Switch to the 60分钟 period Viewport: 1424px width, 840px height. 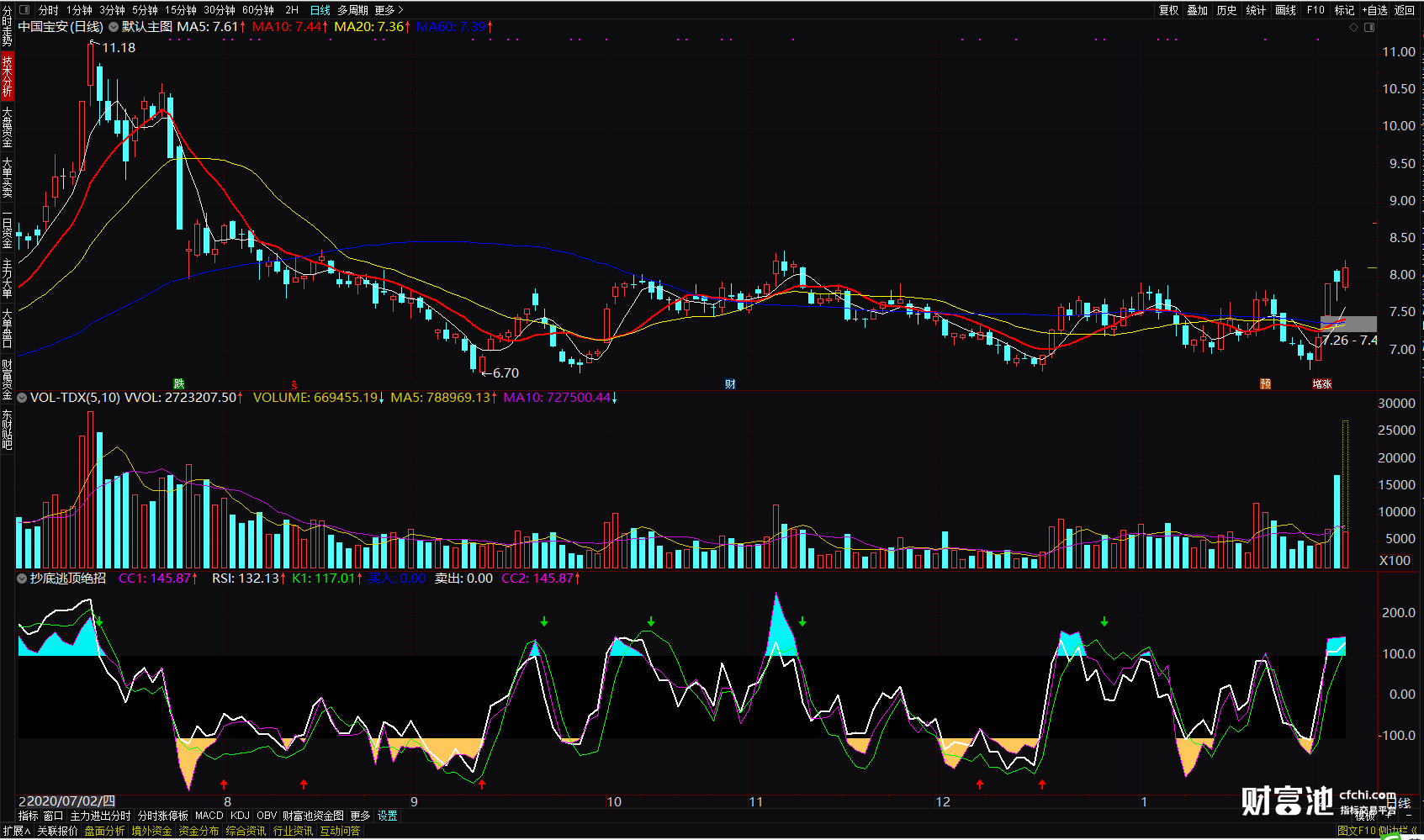coord(258,10)
